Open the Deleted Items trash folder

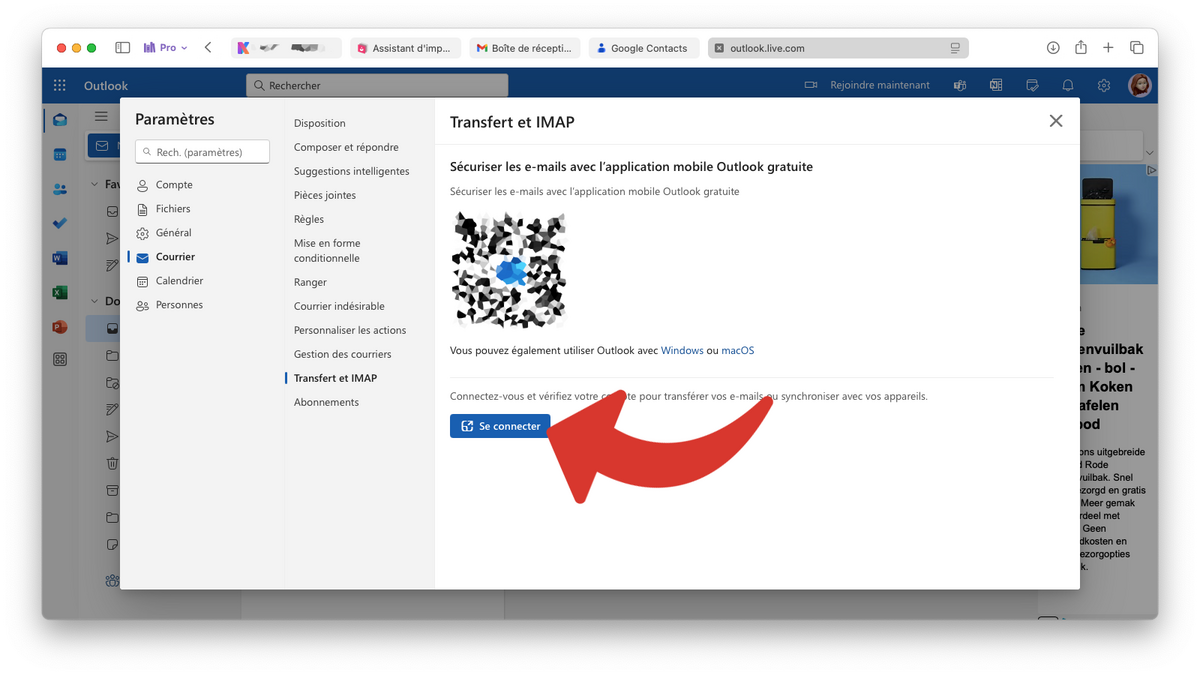pos(112,463)
